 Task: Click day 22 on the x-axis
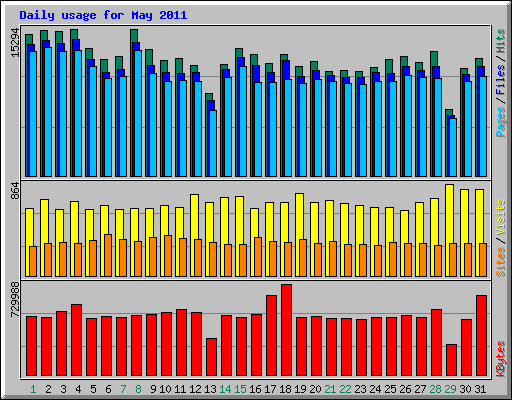[x=345, y=389]
